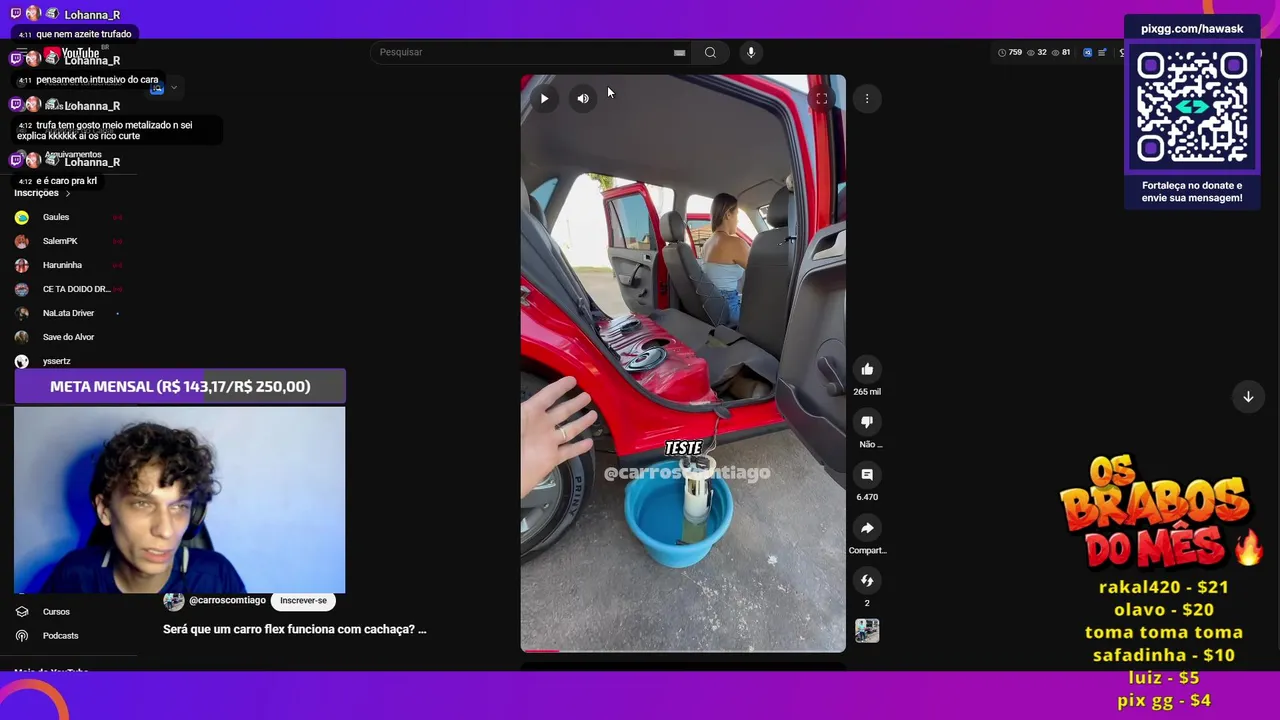Open the on-screen keyboard icon in search
The width and height of the screenshot is (1280, 720).
[x=679, y=52]
